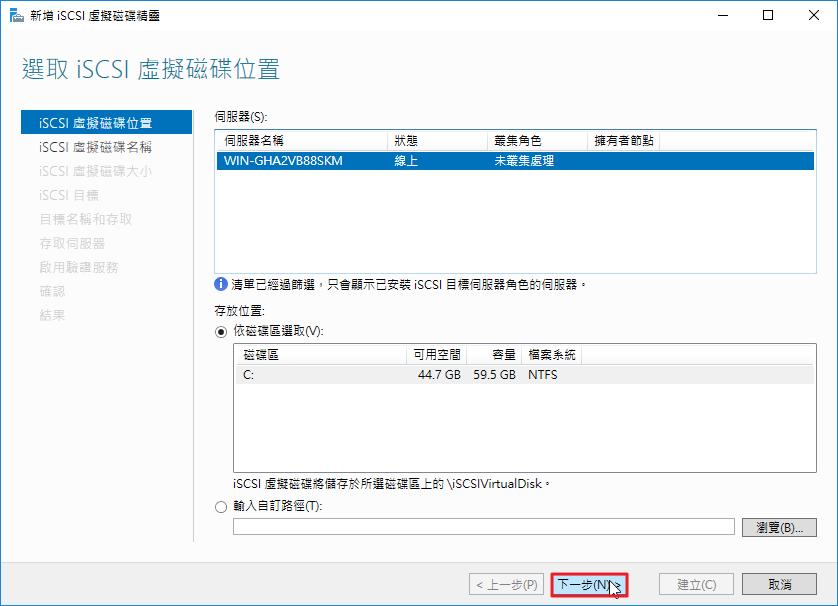Select volume row C:

[525, 375]
